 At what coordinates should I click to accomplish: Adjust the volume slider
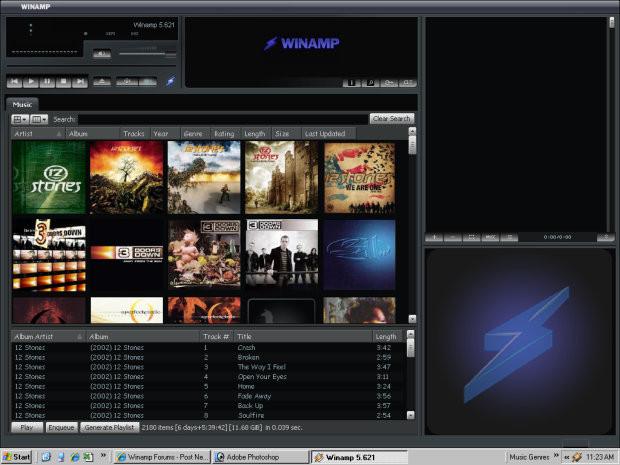(x=147, y=53)
